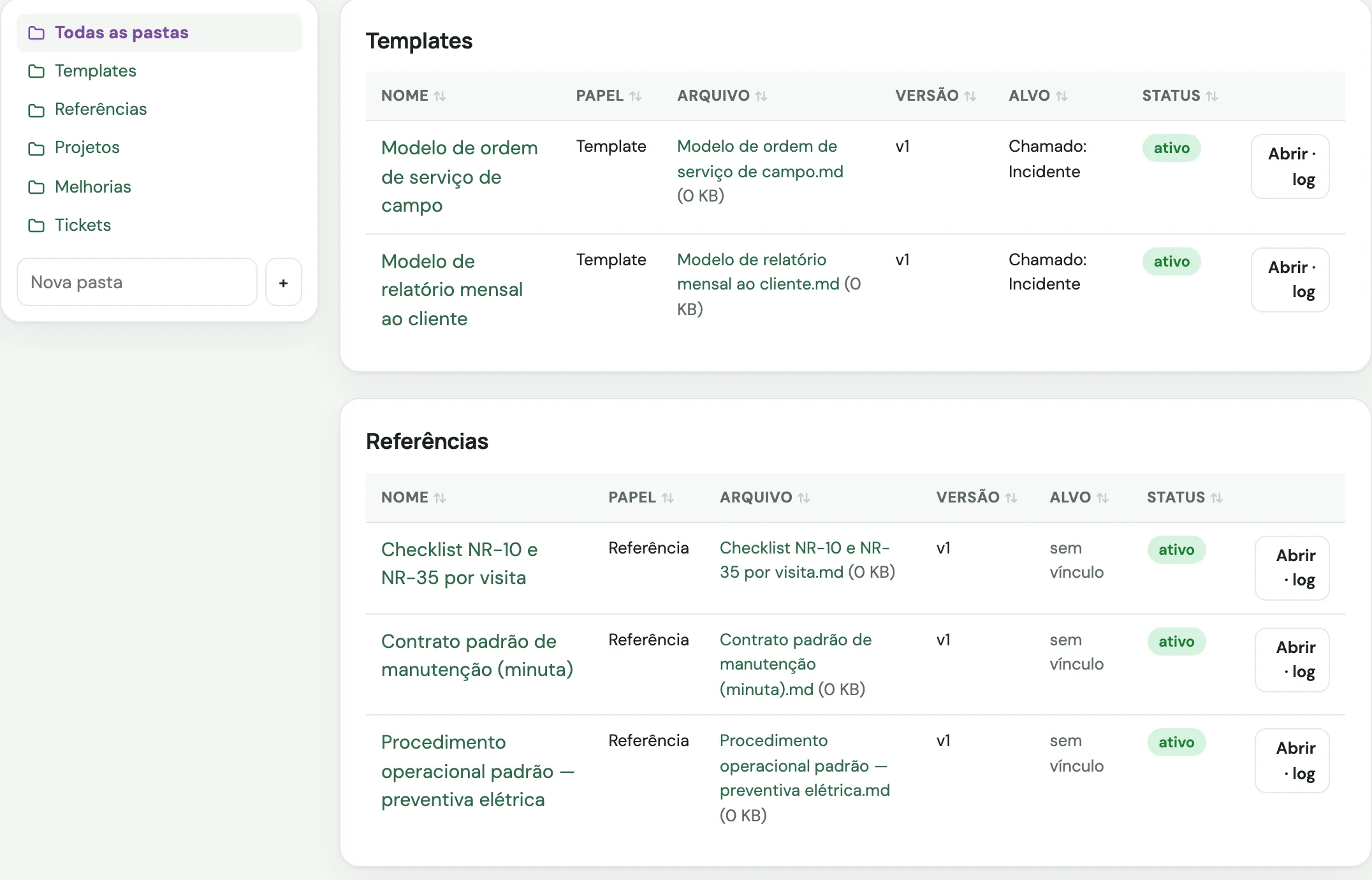The height and width of the screenshot is (880, 1372).
Task: Click the folder icon next to Melhorias
Action: coord(36,187)
